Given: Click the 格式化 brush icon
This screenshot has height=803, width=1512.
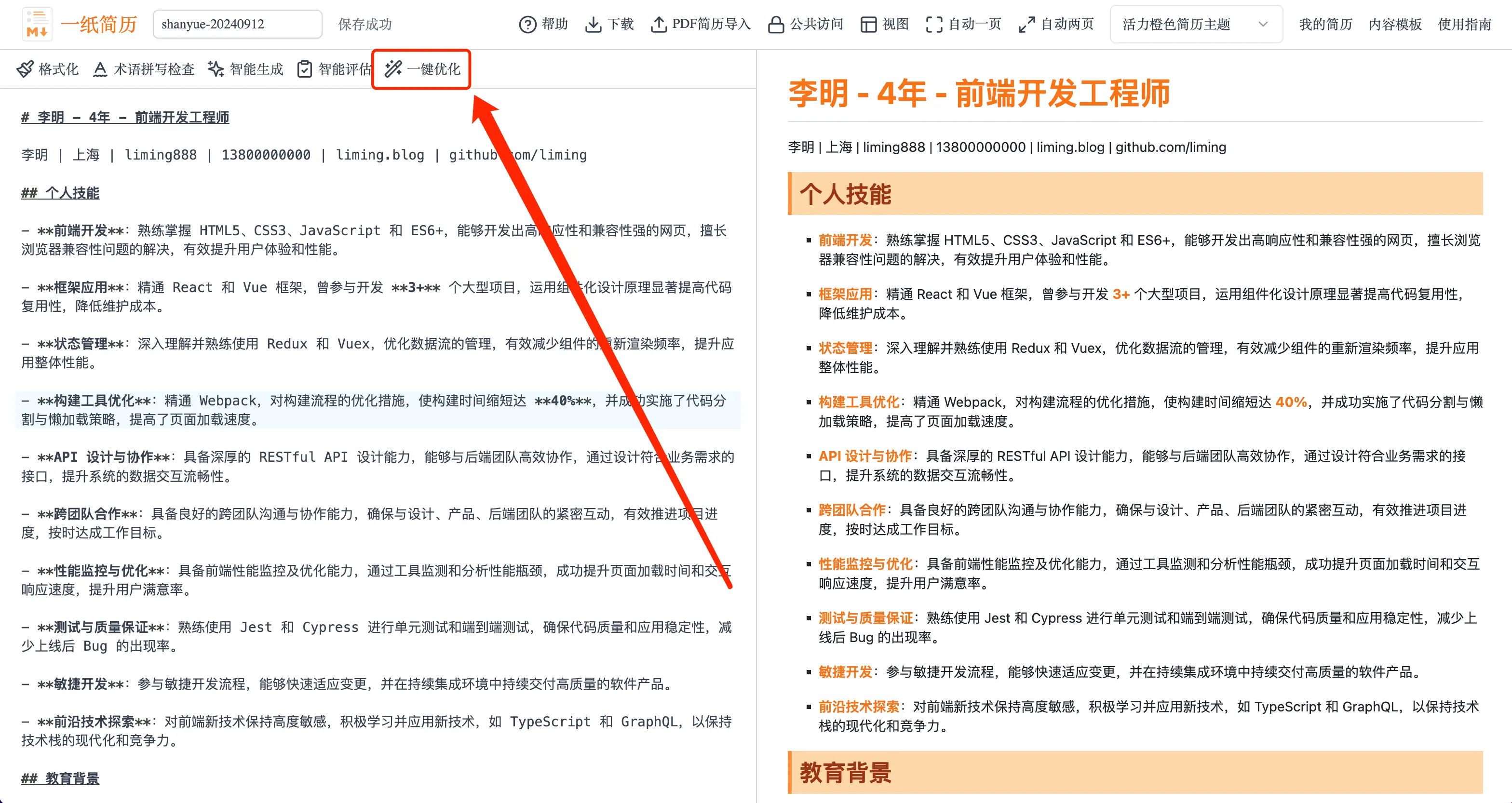Looking at the screenshot, I should (25, 69).
